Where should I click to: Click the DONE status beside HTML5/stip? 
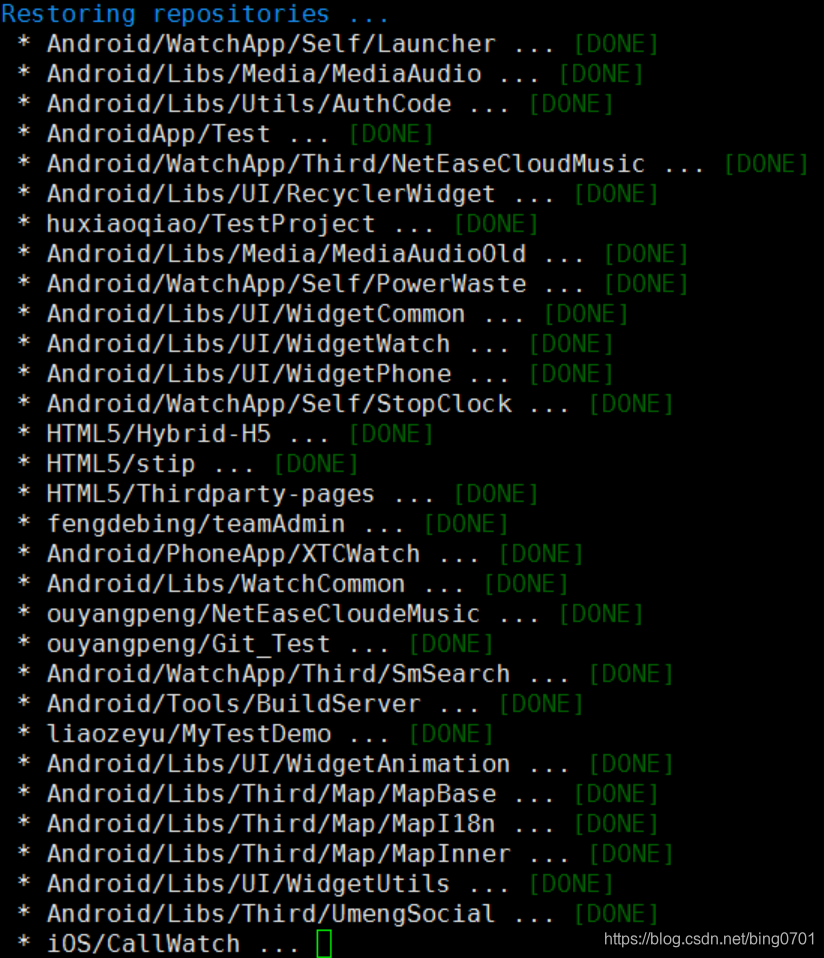(318, 464)
